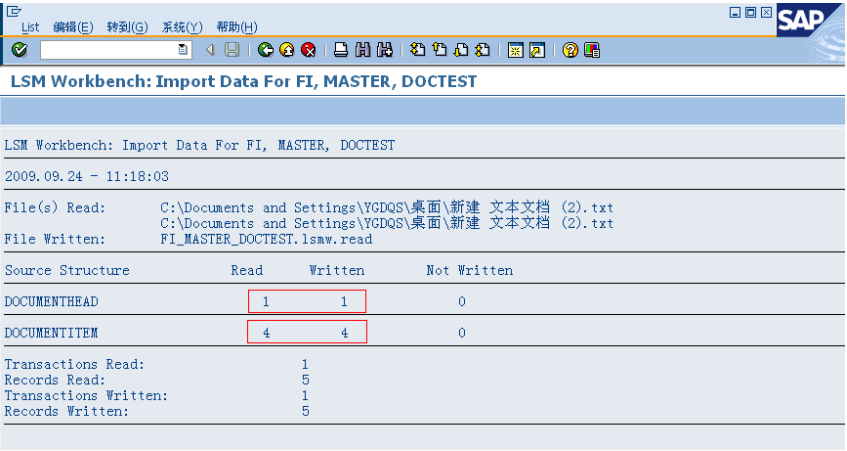Click the 'Source Structure' column header
Viewport: 847px width, 451px height.
tap(67, 270)
